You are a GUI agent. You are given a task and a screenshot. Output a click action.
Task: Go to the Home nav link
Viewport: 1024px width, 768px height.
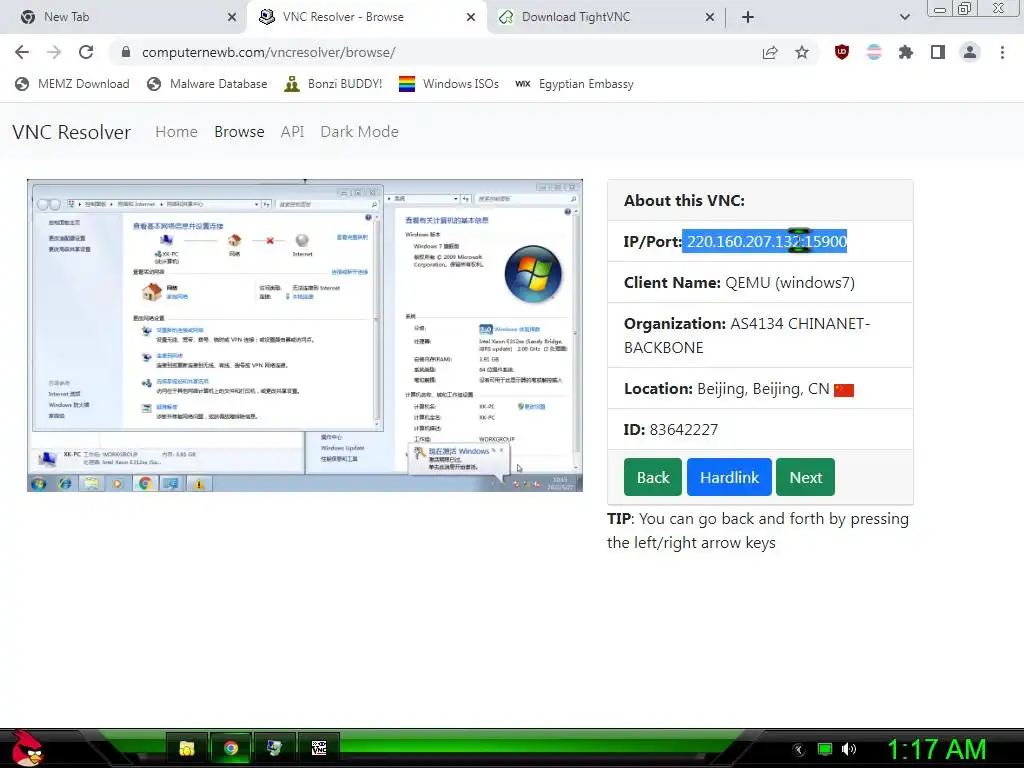176,132
